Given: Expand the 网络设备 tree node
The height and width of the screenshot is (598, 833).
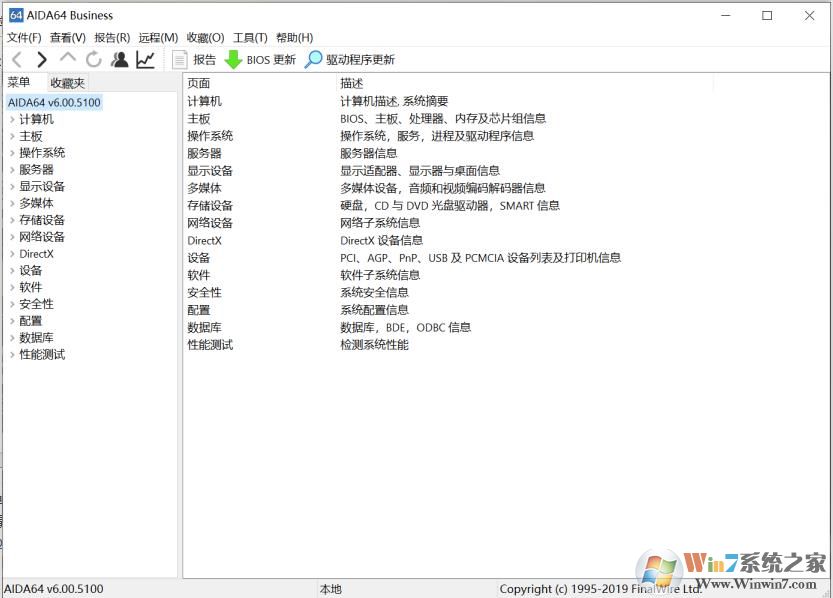Looking at the screenshot, I should (x=12, y=237).
